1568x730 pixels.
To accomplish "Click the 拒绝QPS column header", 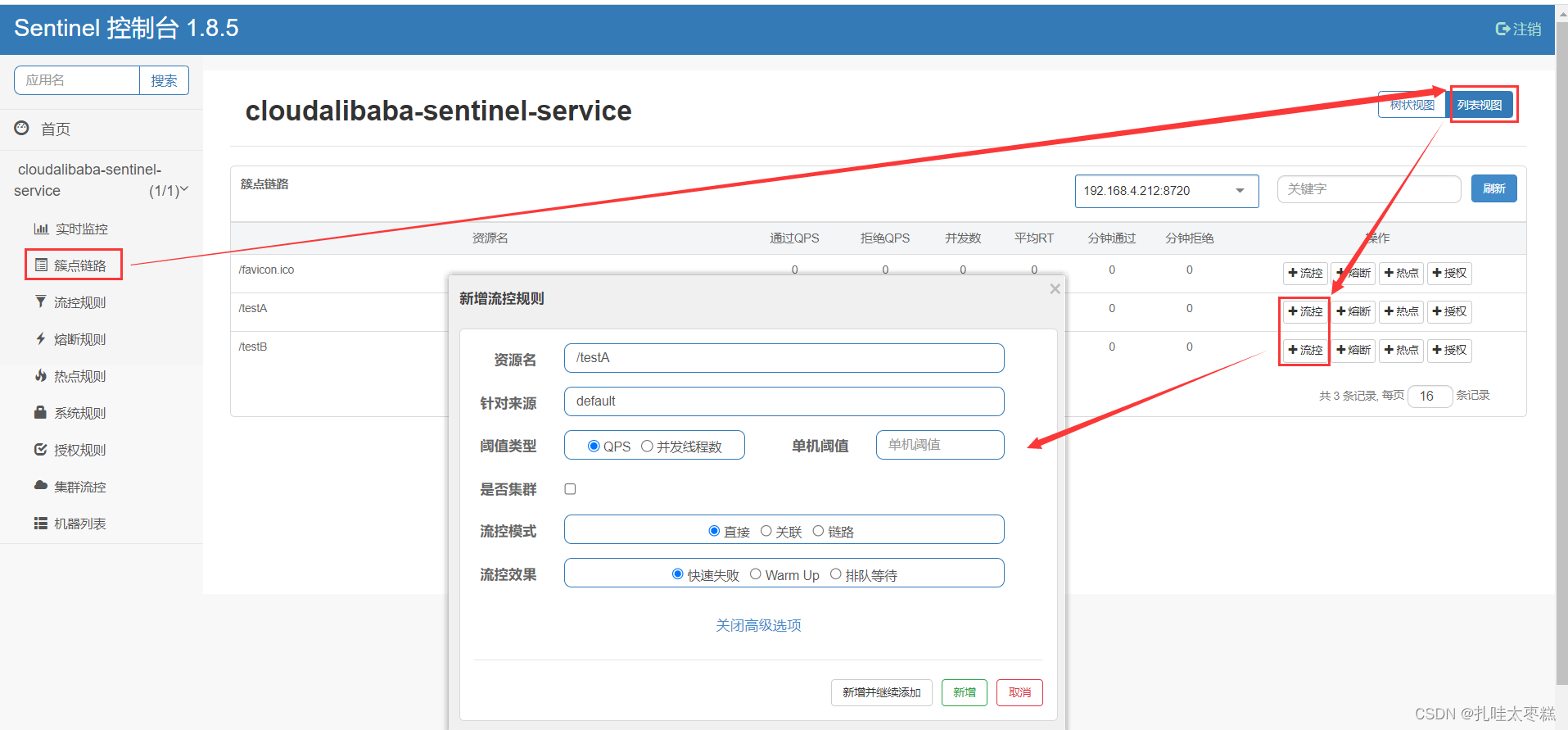I will 885,238.
